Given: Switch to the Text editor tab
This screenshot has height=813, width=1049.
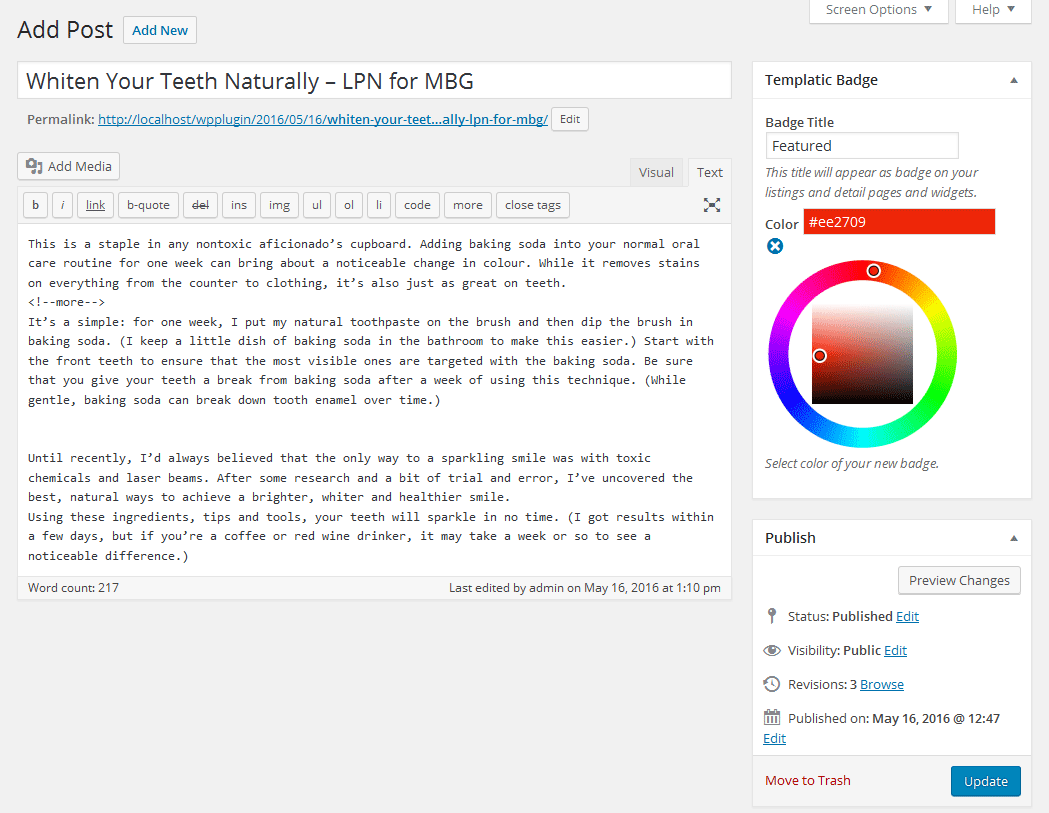Looking at the screenshot, I should click(x=709, y=172).
